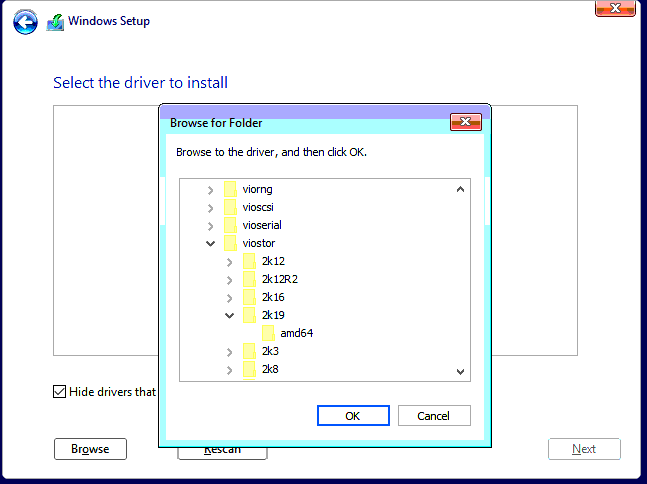Image resolution: width=647 pixels, height=484 pixels.
Task: Select the 2k19 folder icon
Action: 249,315
